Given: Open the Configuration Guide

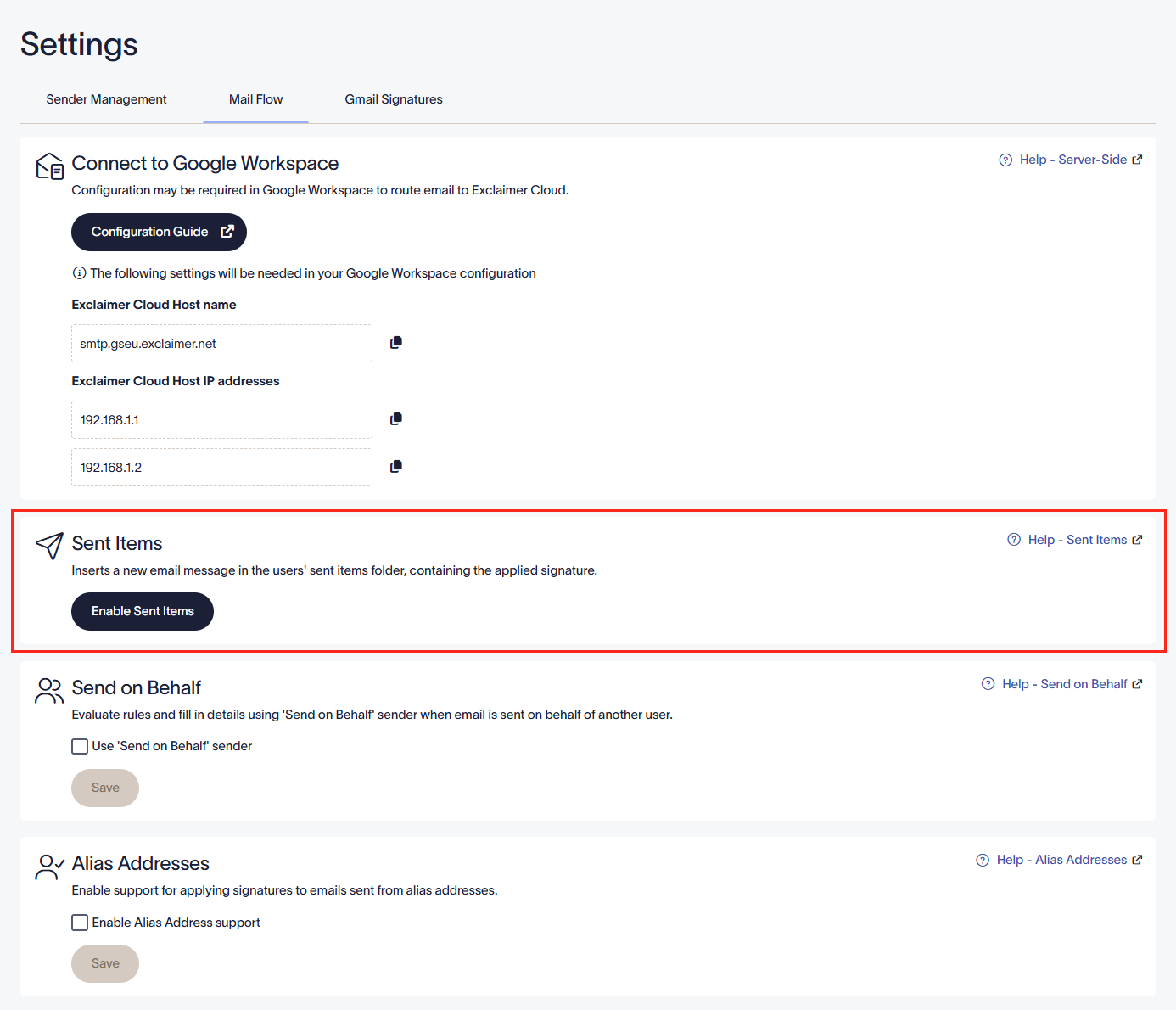Looking at the screenshot, I should pos(159,232).
